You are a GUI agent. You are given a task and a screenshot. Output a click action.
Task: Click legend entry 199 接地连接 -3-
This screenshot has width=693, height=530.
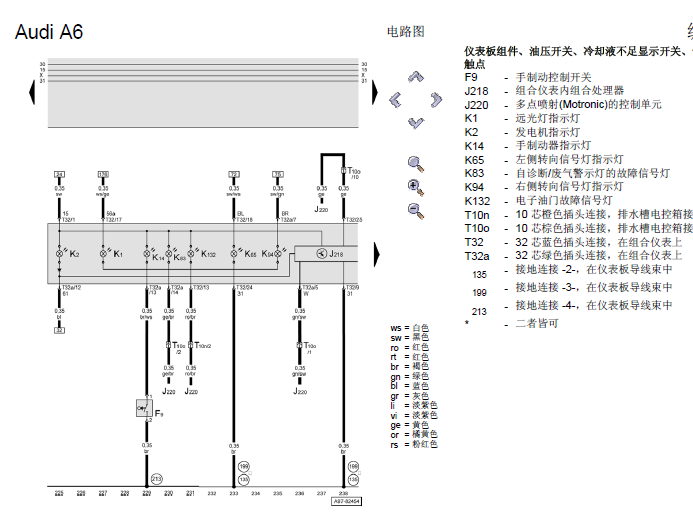572,289
